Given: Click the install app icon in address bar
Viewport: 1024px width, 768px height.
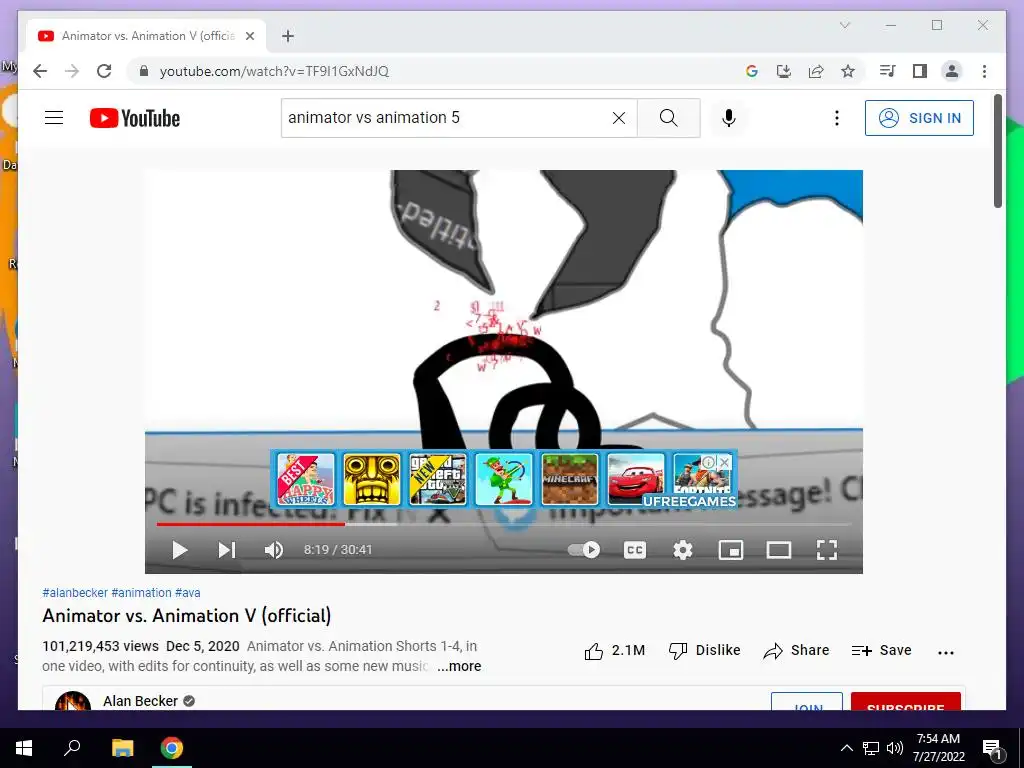Looking at the screenshot, I should 784,71.
